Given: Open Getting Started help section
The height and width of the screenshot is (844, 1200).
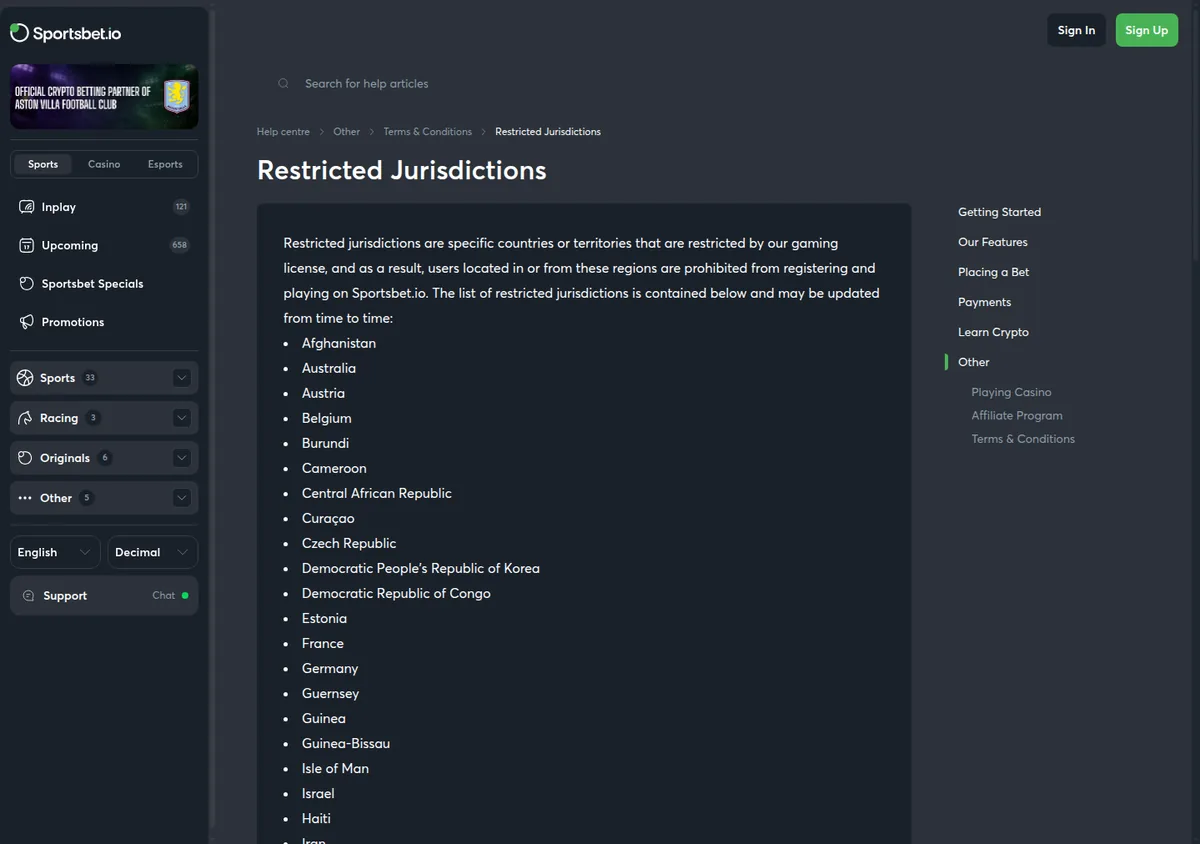Looking at the screenshot, I should point(999,212).
